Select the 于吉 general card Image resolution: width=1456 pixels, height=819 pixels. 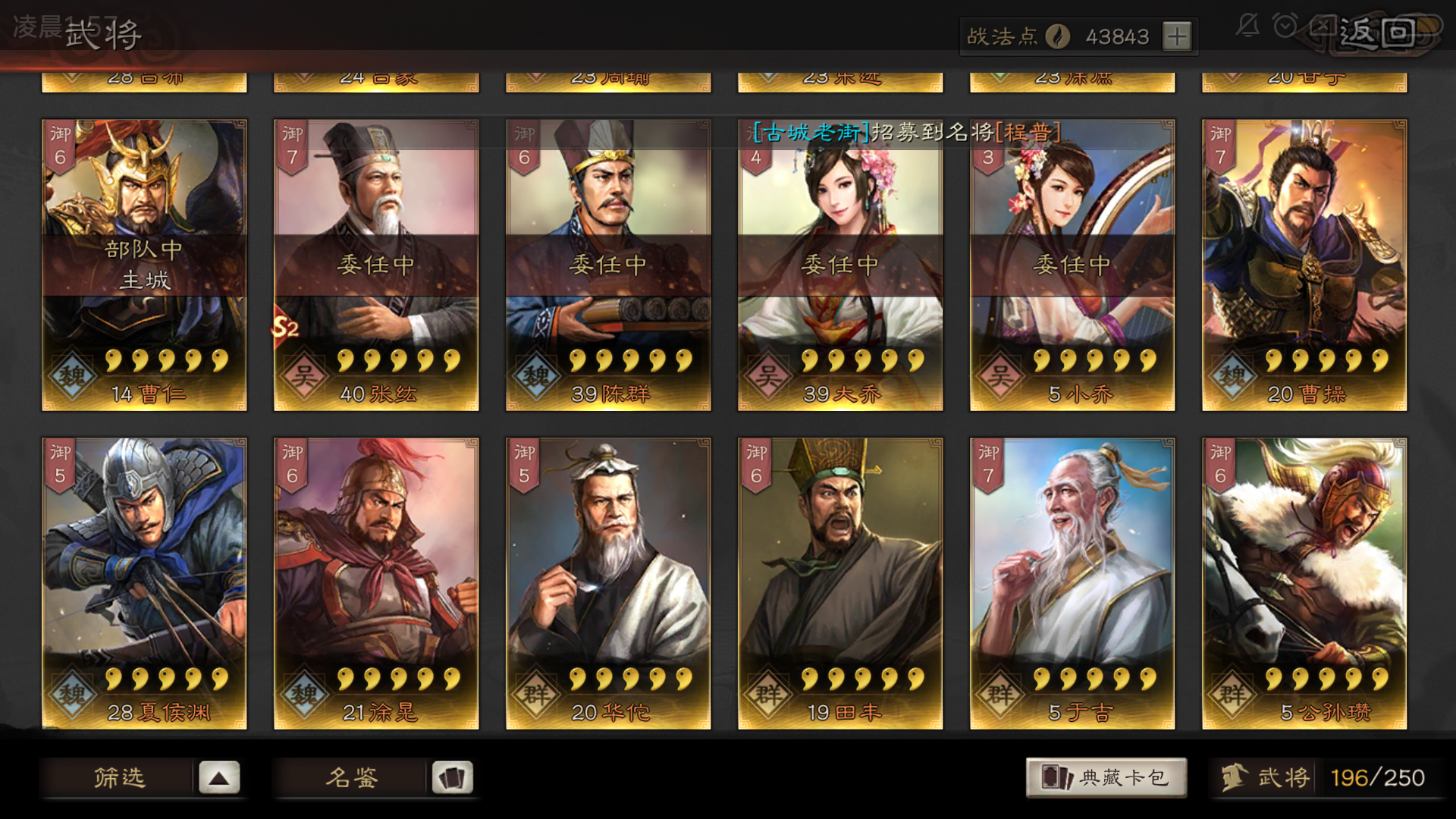pyautogui.click(x=1072, y=584)
